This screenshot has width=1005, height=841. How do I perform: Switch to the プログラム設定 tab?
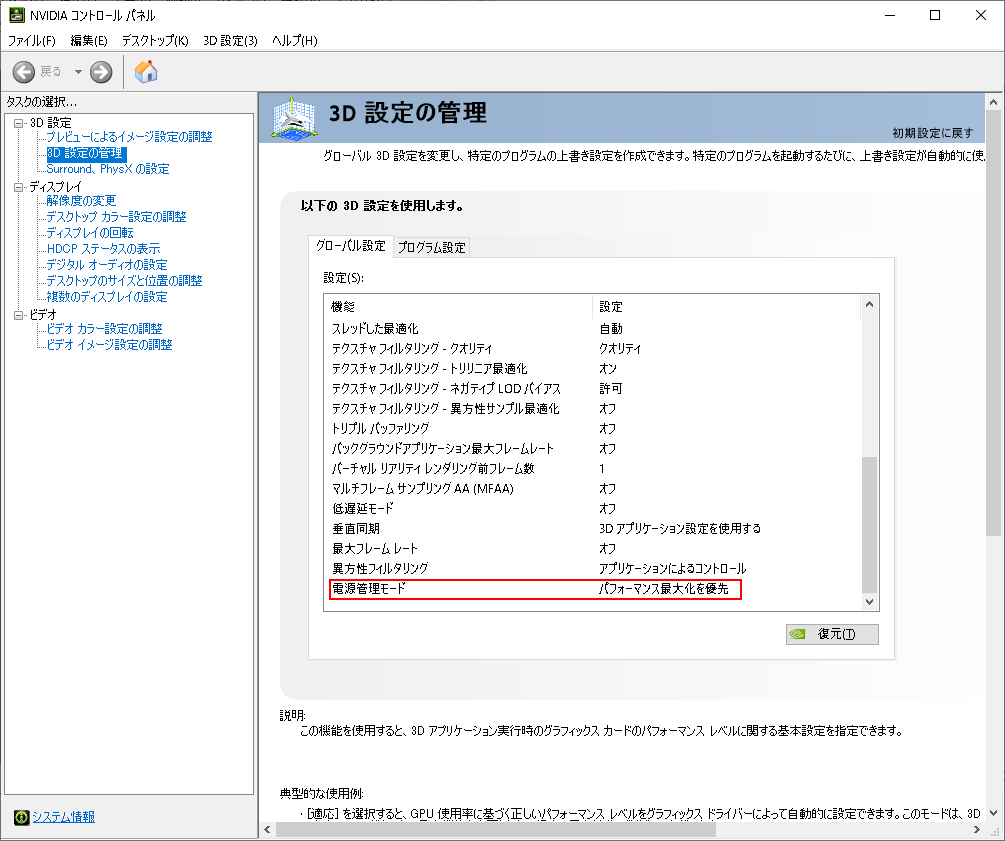[x=431, y=247]
